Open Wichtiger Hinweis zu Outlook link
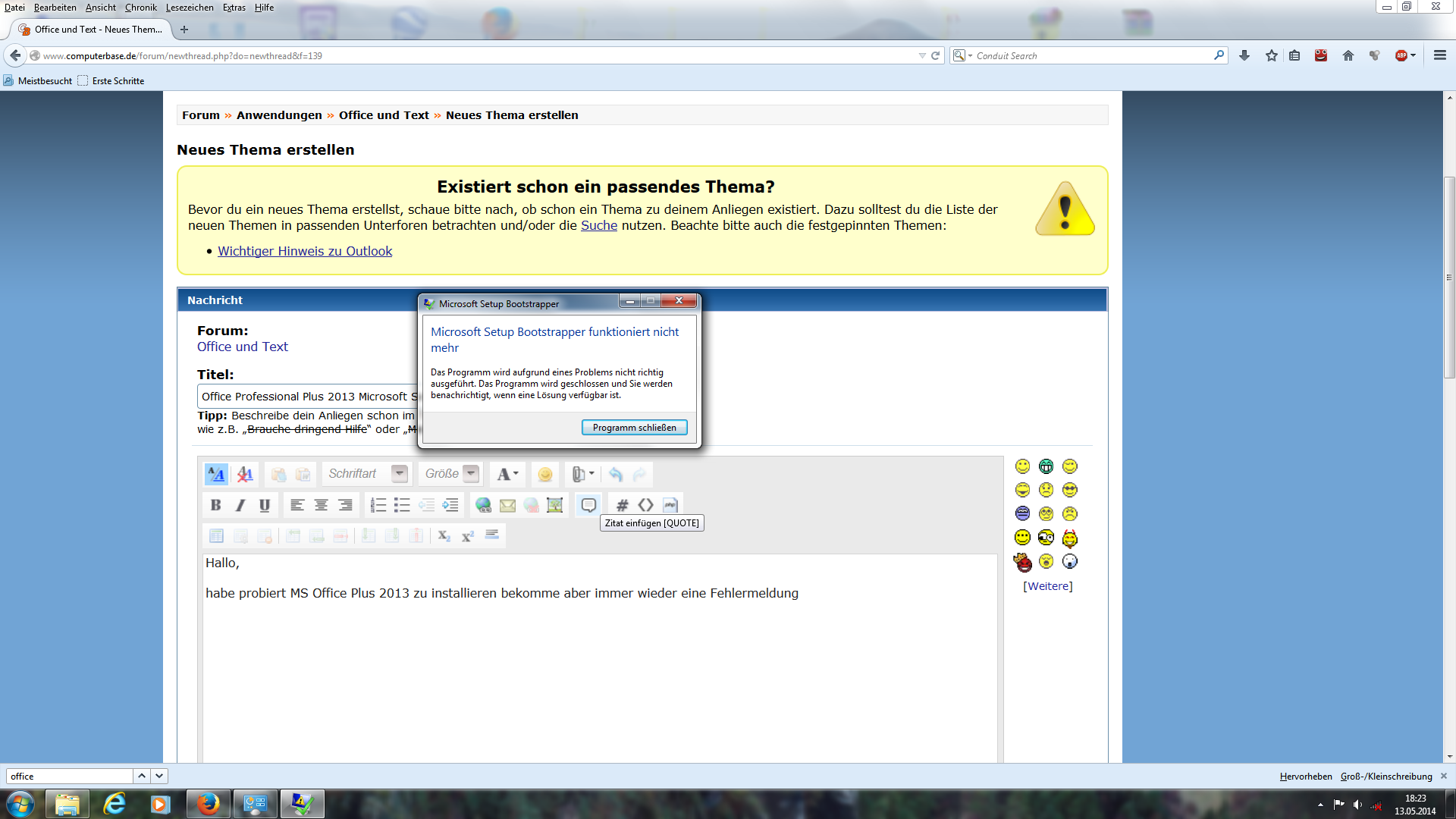Image resolution: width=1456 pixels, height=819 pixels. coord(305,251)
